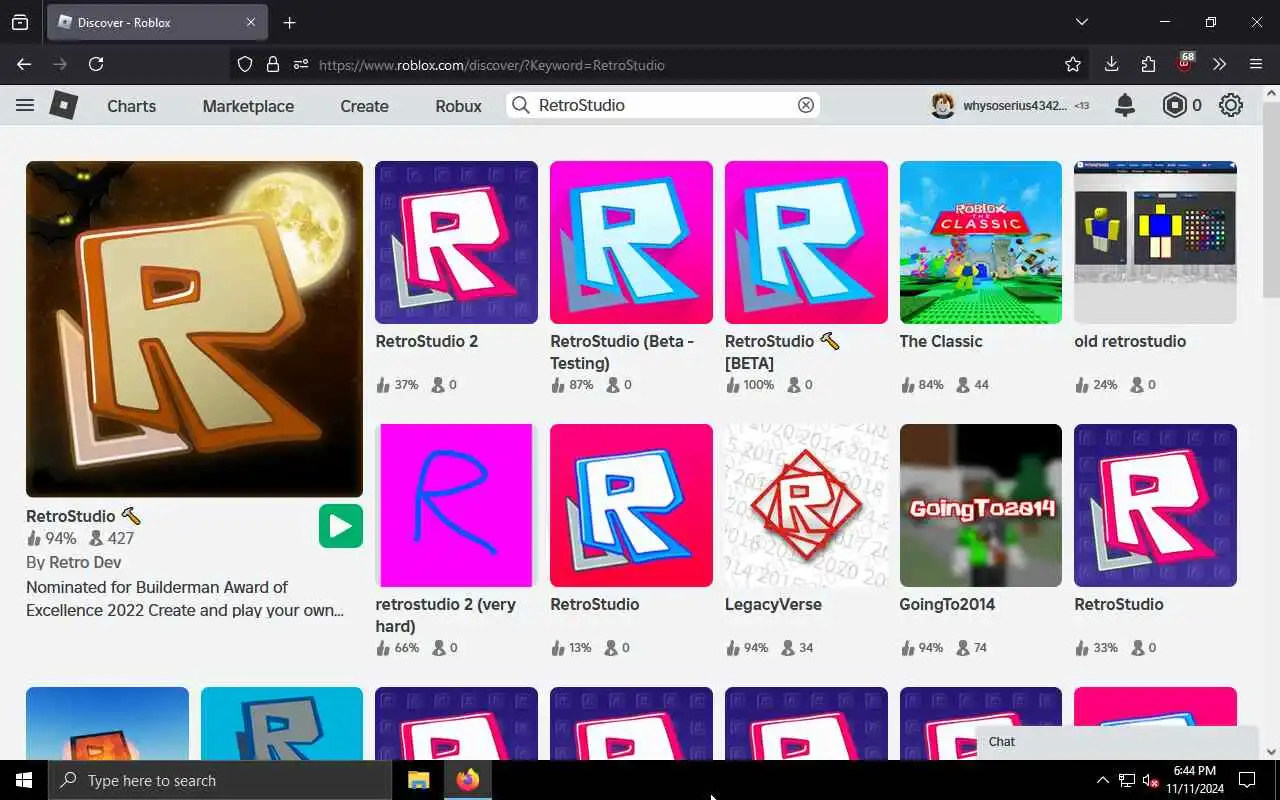Open the RetroStudio 2 game thumbnail
The height and width of the screenshot is (800, 1280).
pos(456,242)
